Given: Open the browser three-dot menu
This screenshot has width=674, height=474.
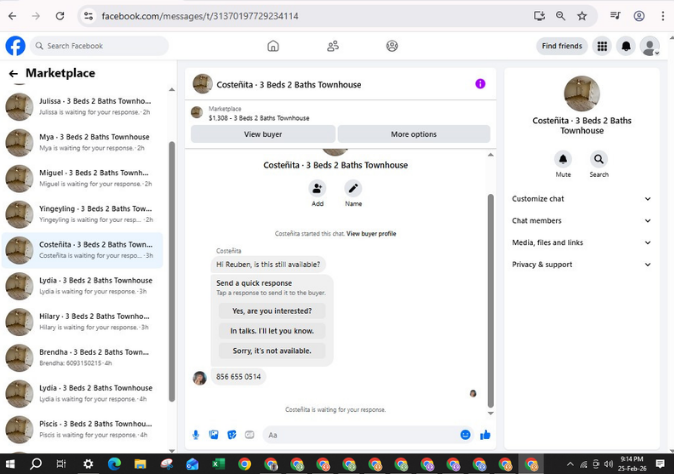Looking at the screenshot, I should [x=663, y=16].
